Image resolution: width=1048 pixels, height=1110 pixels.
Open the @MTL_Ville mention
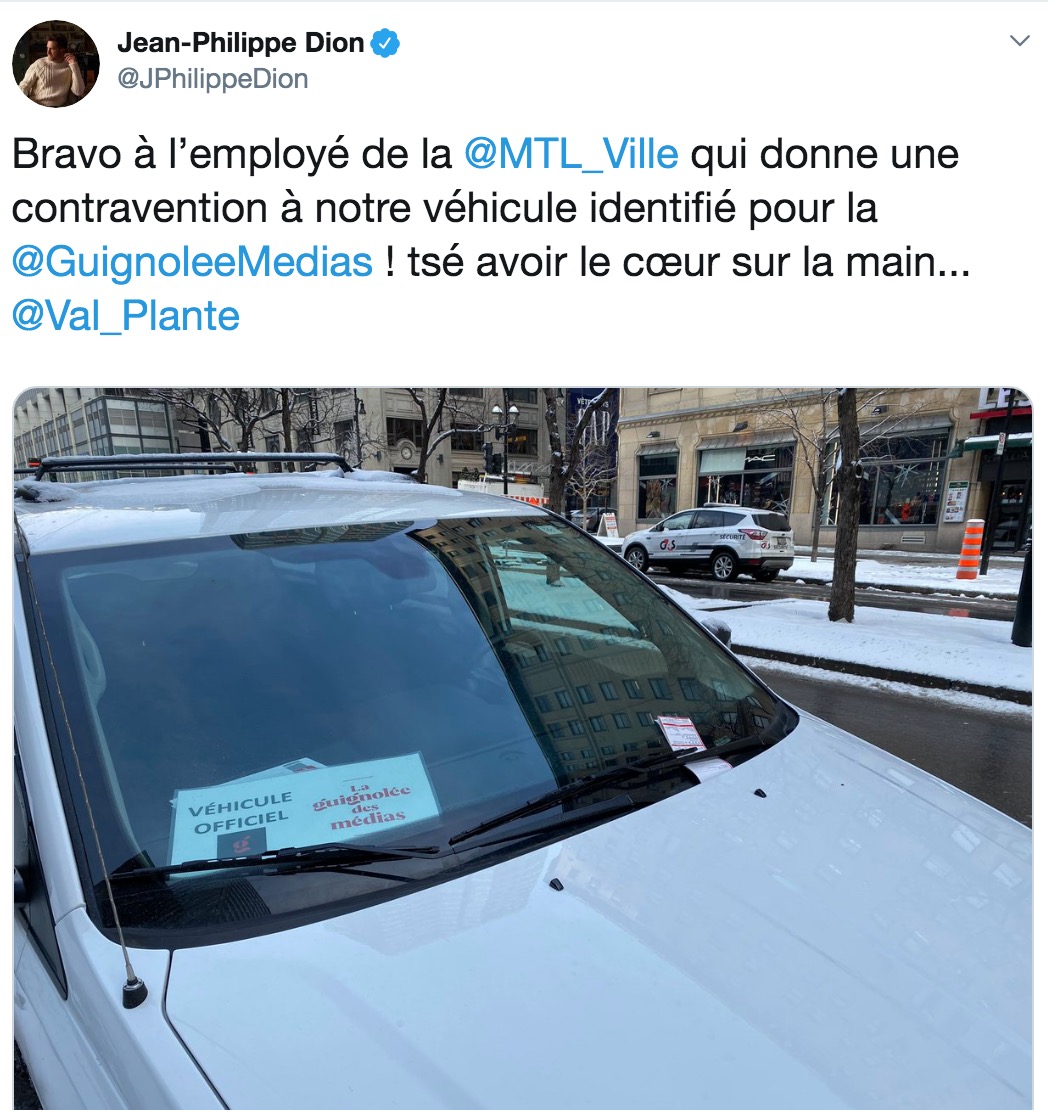tap(571, 154)
